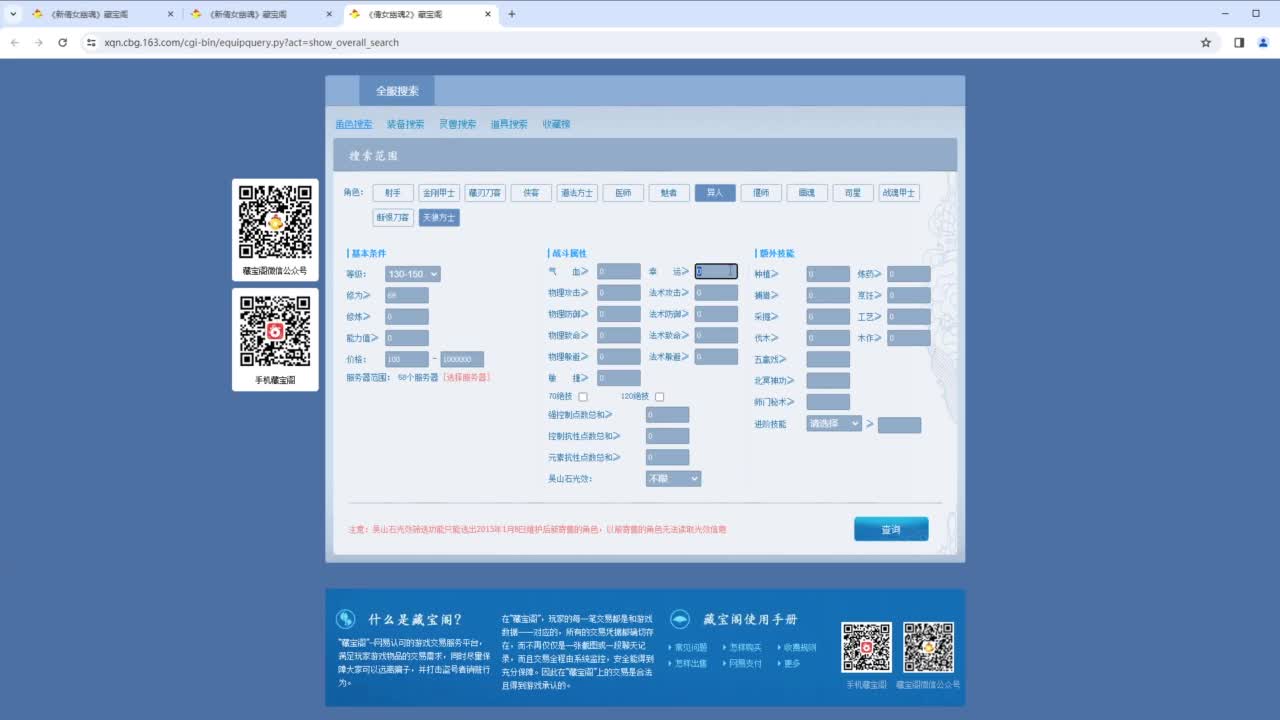Switch to the 灵兽搜索 tab
The image size is (1280, 720).
458,124
